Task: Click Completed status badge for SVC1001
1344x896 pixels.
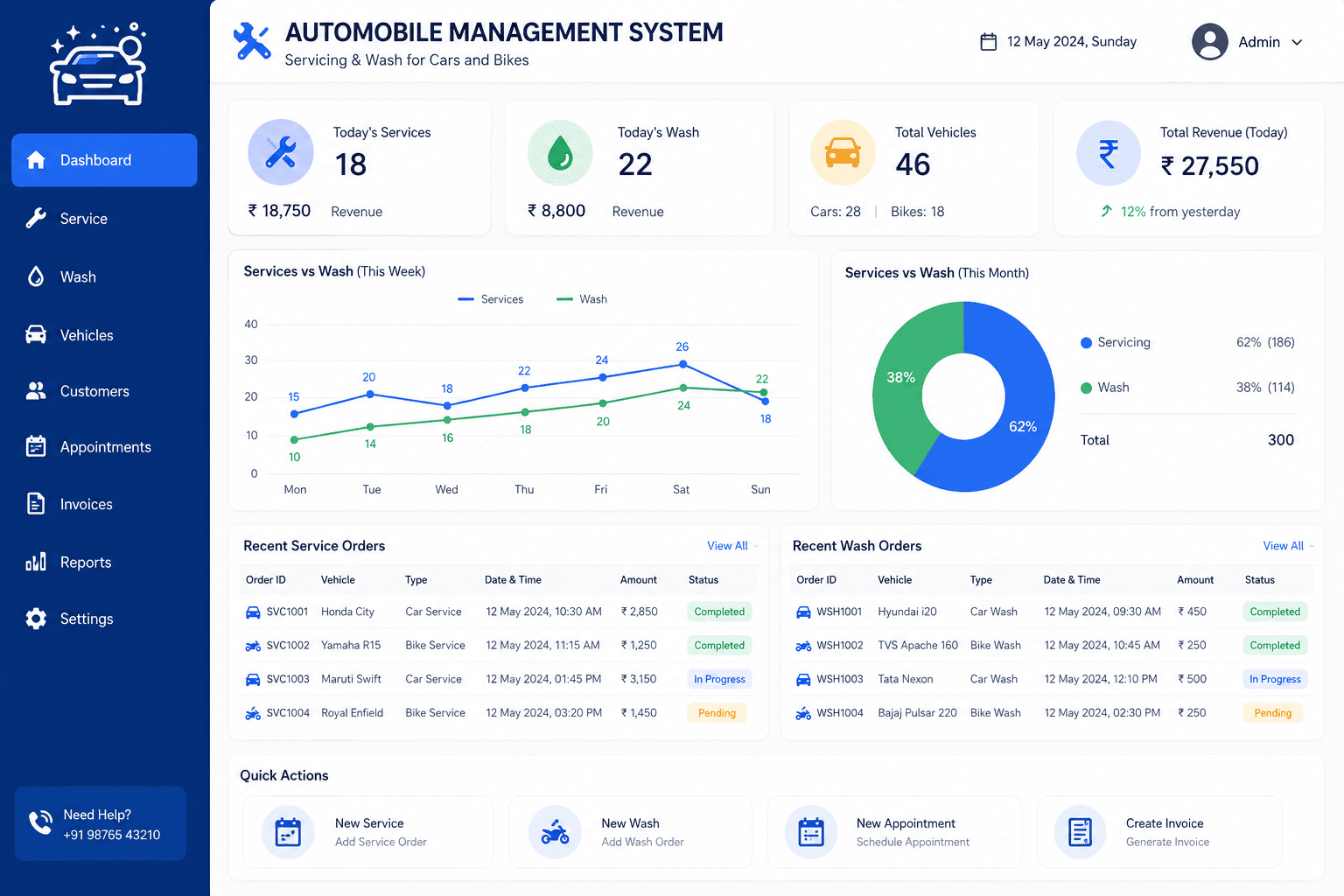Action: pyautogui.click(x=719, y=612)
